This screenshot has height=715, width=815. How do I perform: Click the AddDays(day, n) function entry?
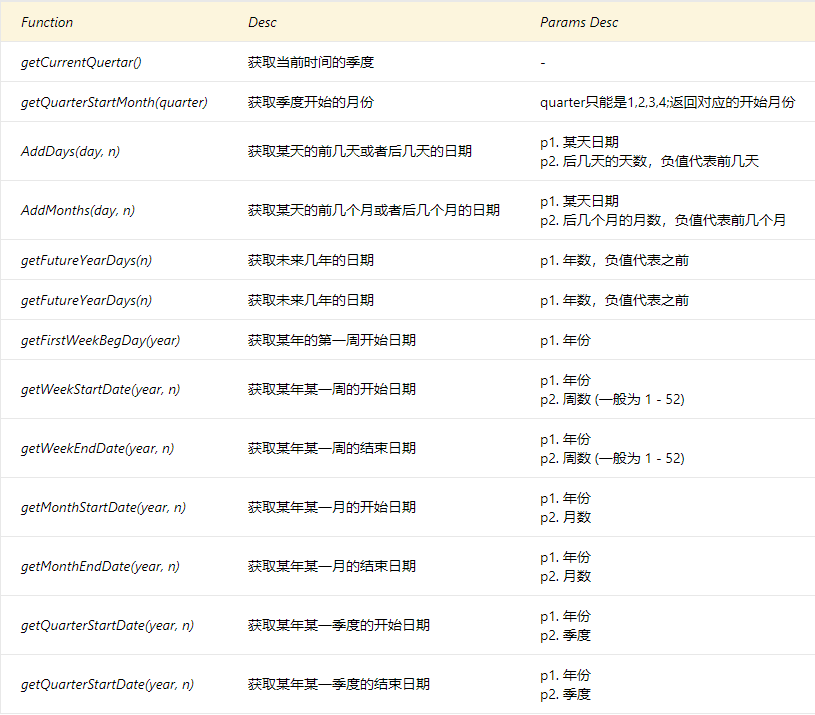click(x=69, y=151)
